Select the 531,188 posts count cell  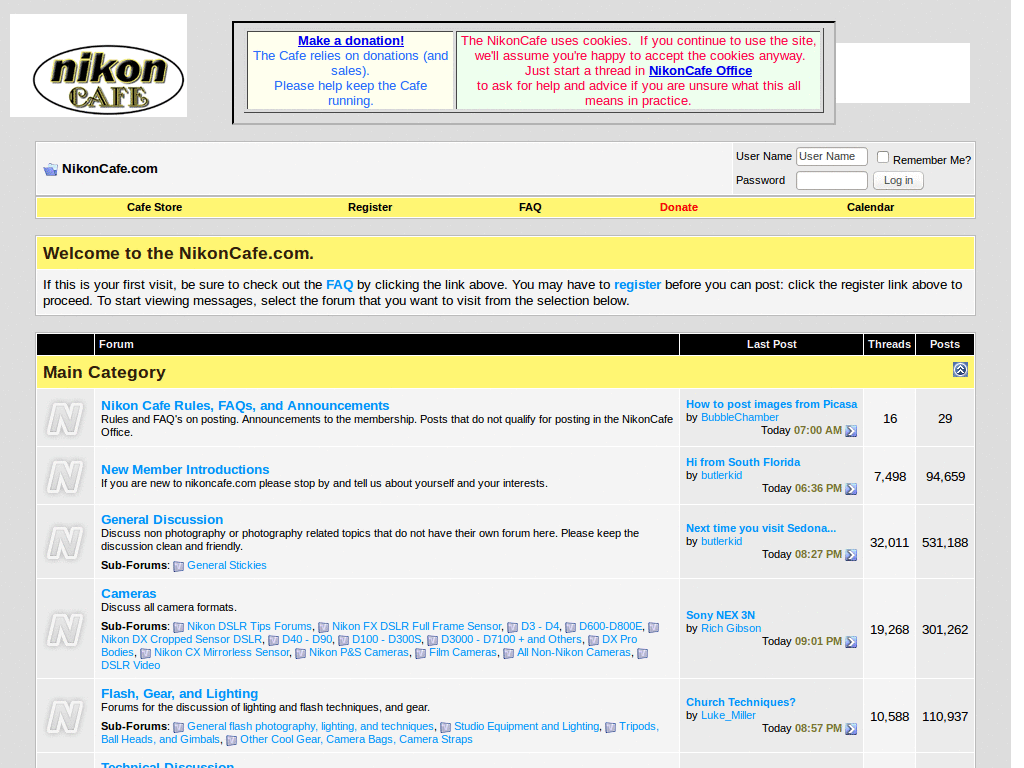click(945, 543)
